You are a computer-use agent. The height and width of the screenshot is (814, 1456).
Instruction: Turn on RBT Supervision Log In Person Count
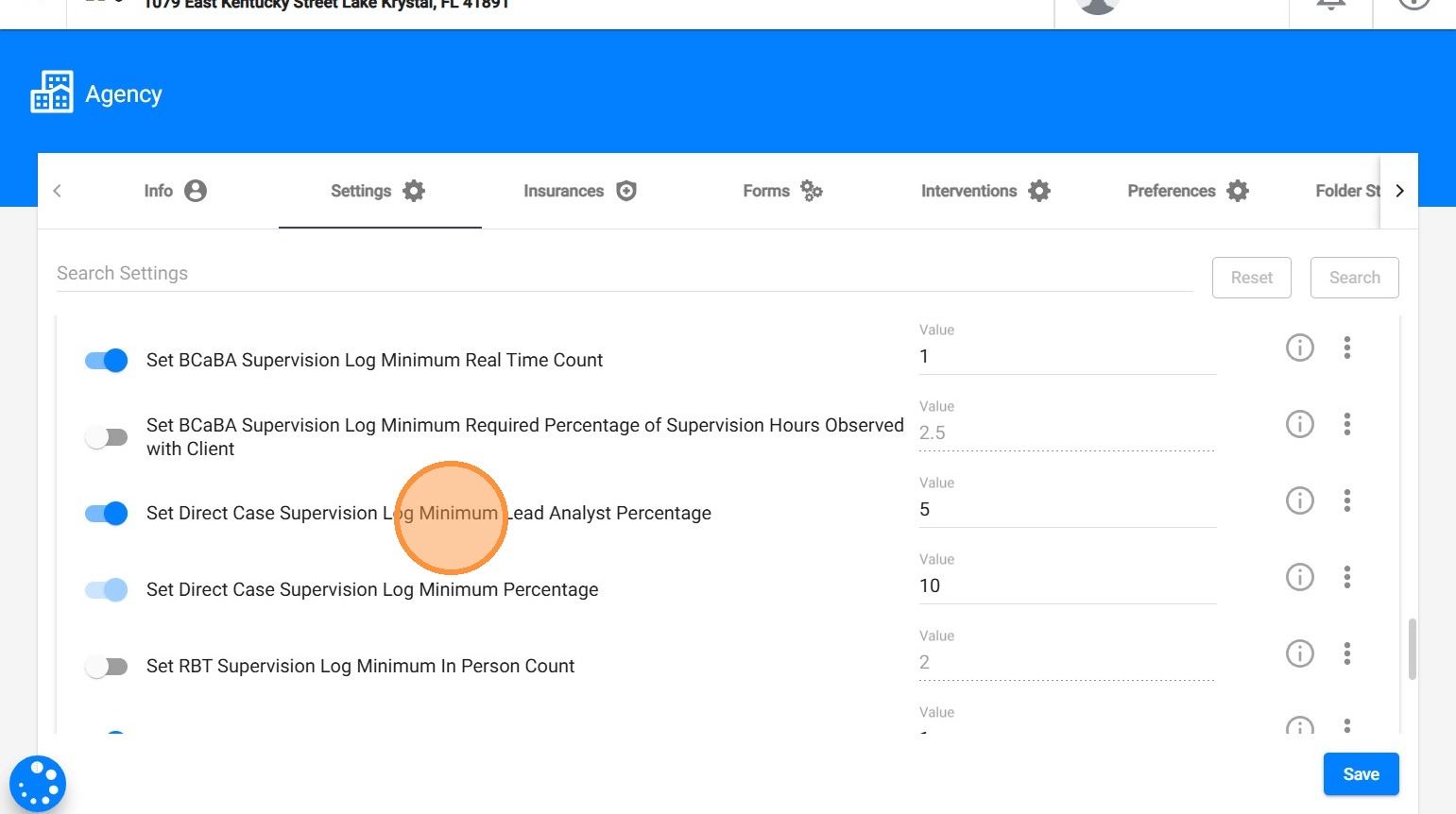click(107, 667)
